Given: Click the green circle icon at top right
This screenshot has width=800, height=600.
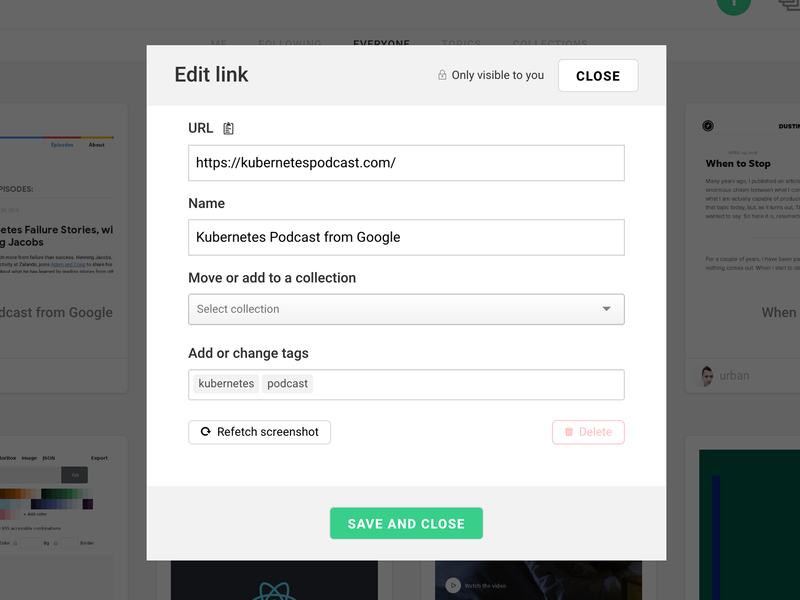Looking at the screenshot, I should coord(733,3).
